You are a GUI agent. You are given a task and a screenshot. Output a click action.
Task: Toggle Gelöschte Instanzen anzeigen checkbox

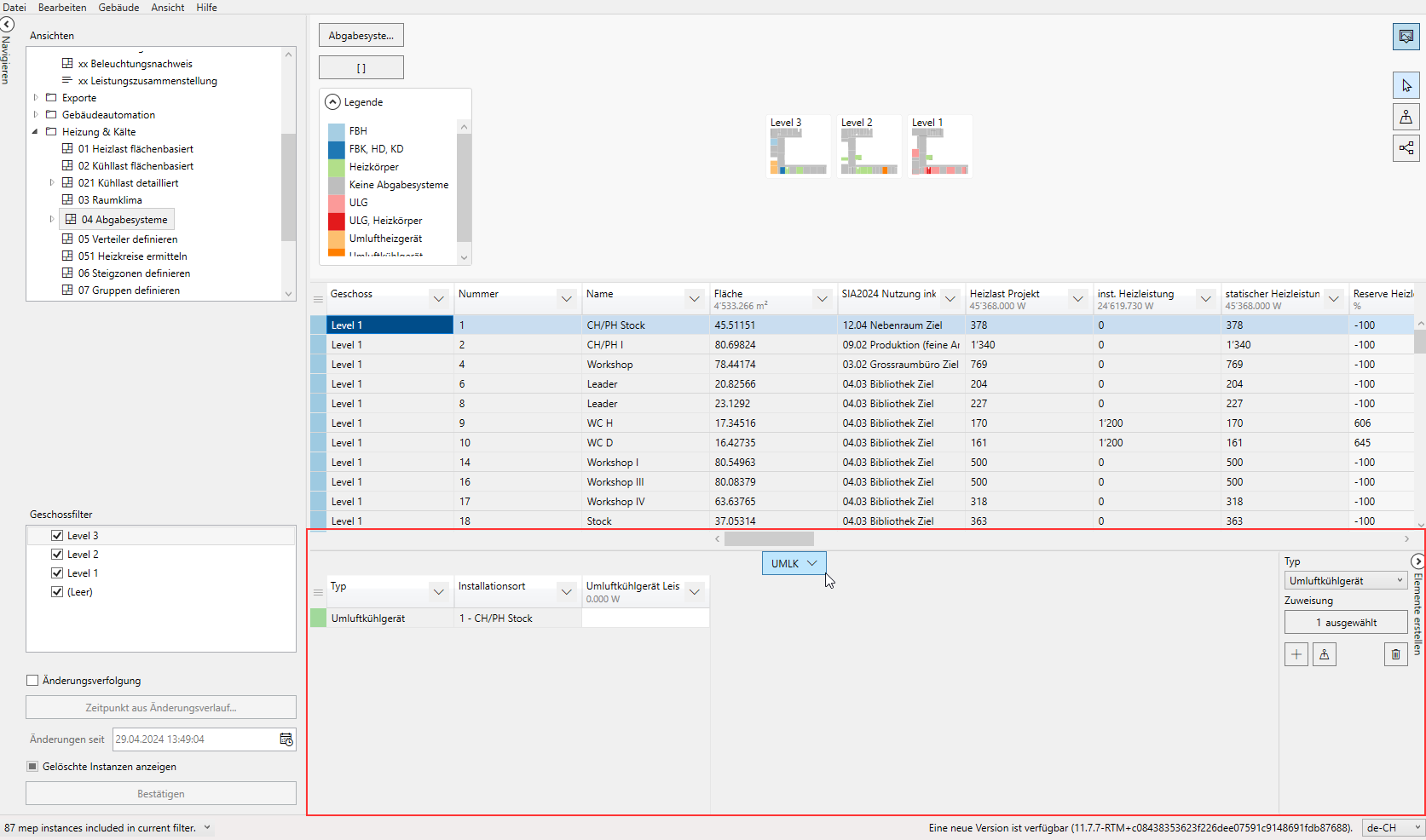[32, 767]
